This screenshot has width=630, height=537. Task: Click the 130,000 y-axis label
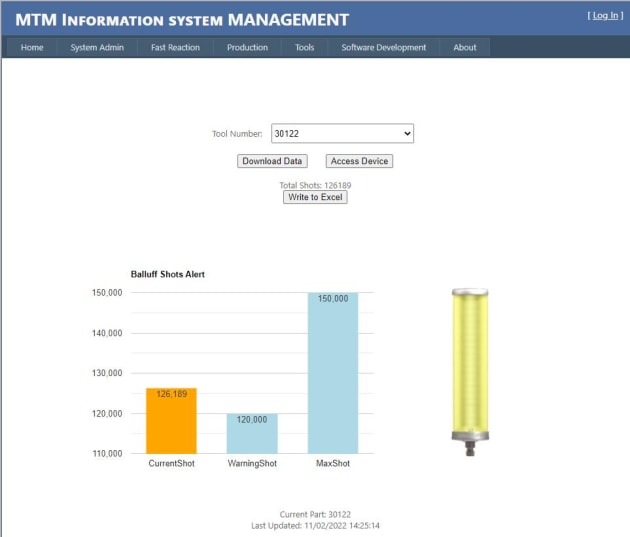[107, 373]
